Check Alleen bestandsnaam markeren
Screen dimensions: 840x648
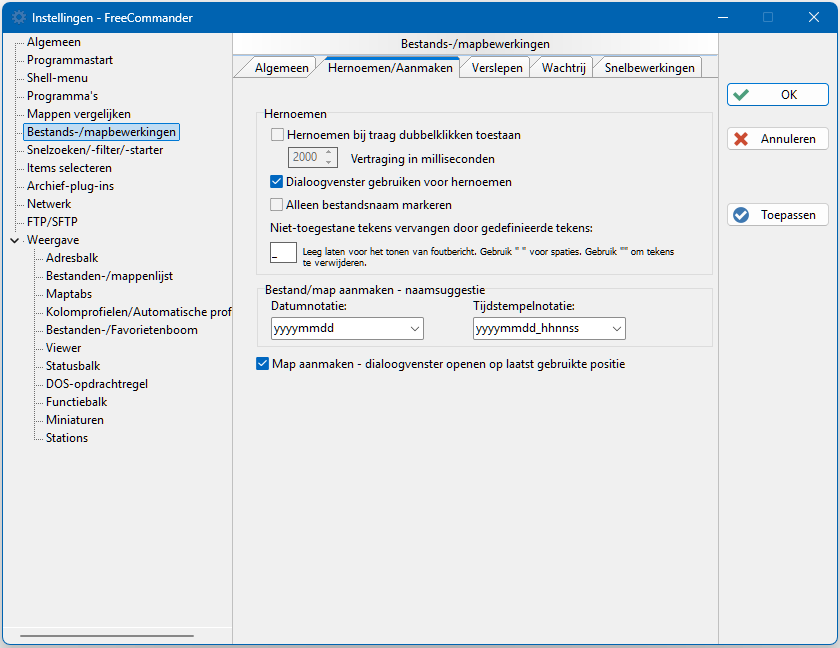click(276, 205)
